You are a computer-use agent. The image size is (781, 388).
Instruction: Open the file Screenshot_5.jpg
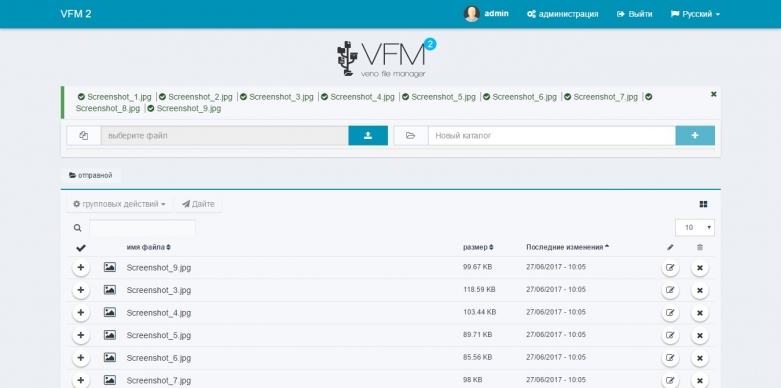[158, 336]
